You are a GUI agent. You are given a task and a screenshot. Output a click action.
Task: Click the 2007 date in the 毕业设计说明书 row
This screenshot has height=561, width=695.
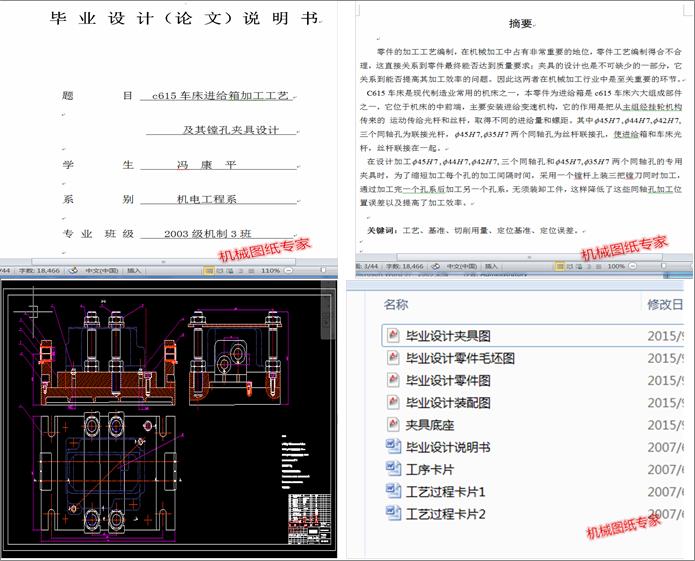(x=664, y=447)
